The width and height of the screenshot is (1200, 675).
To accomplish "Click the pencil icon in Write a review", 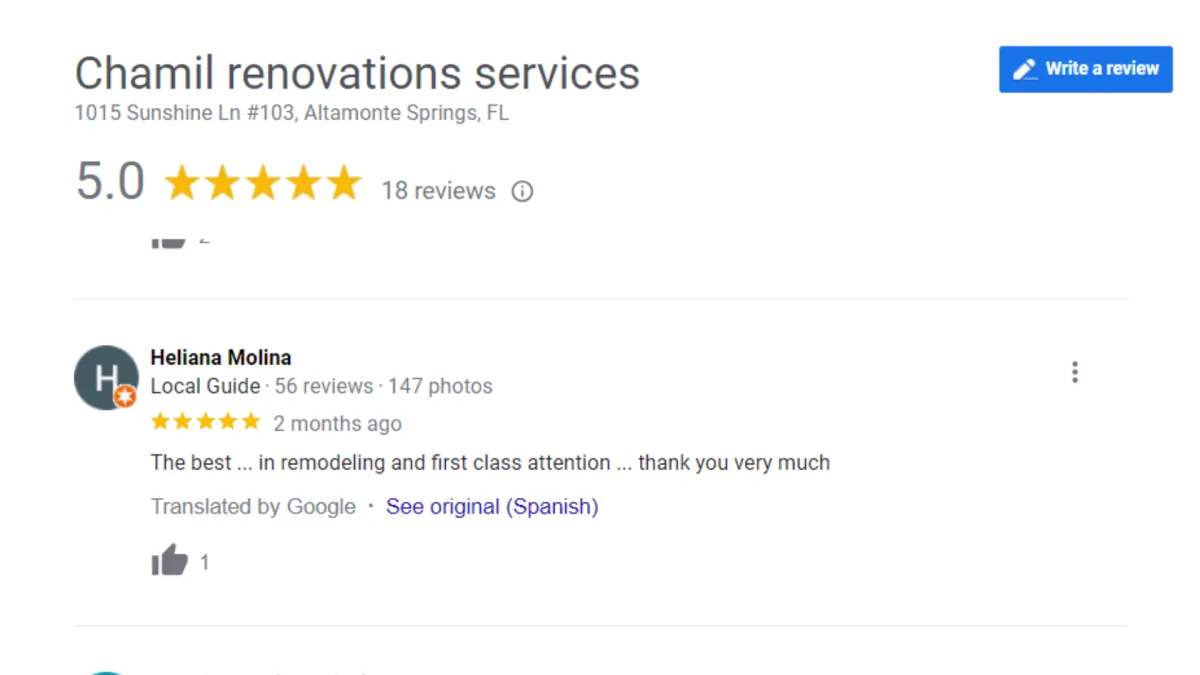I will coord(1025,69).
